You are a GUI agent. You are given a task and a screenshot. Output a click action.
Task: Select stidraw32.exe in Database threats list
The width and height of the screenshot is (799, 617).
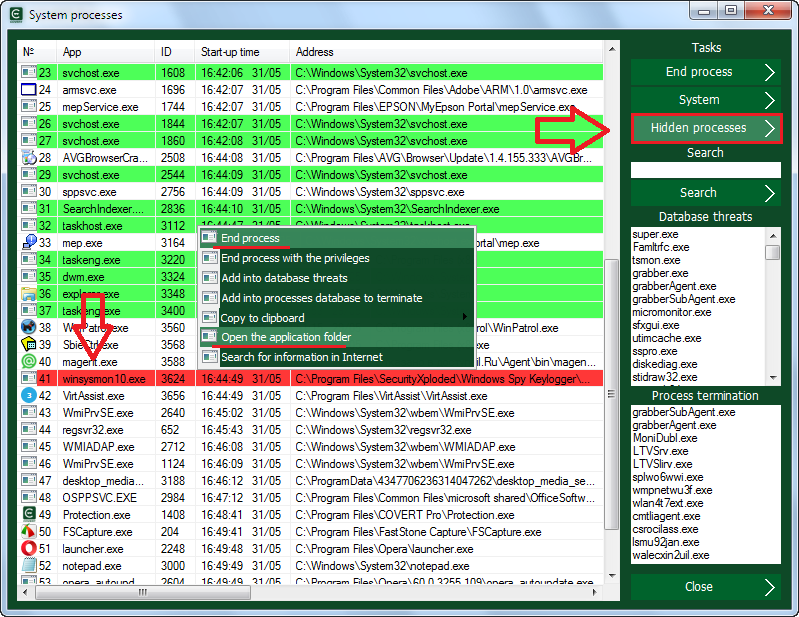(664, 377)
